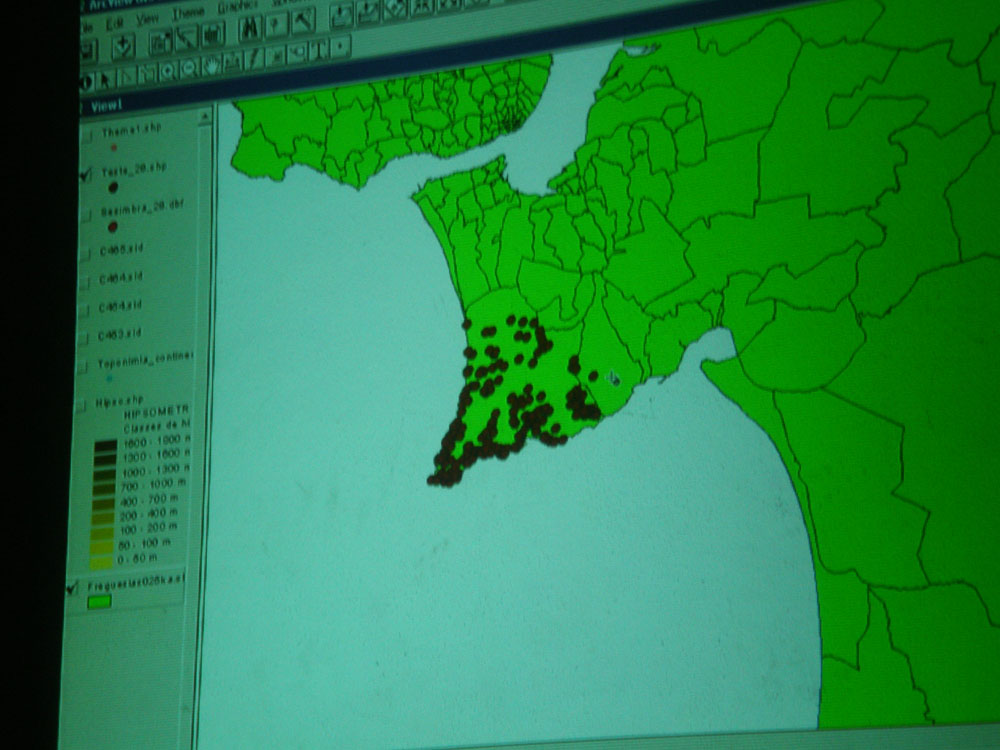The width and height of the screenshot is (1000, 750).
Task: Select the Sesimbra_28.dbf theme name
Action: (x=142, y=209)
